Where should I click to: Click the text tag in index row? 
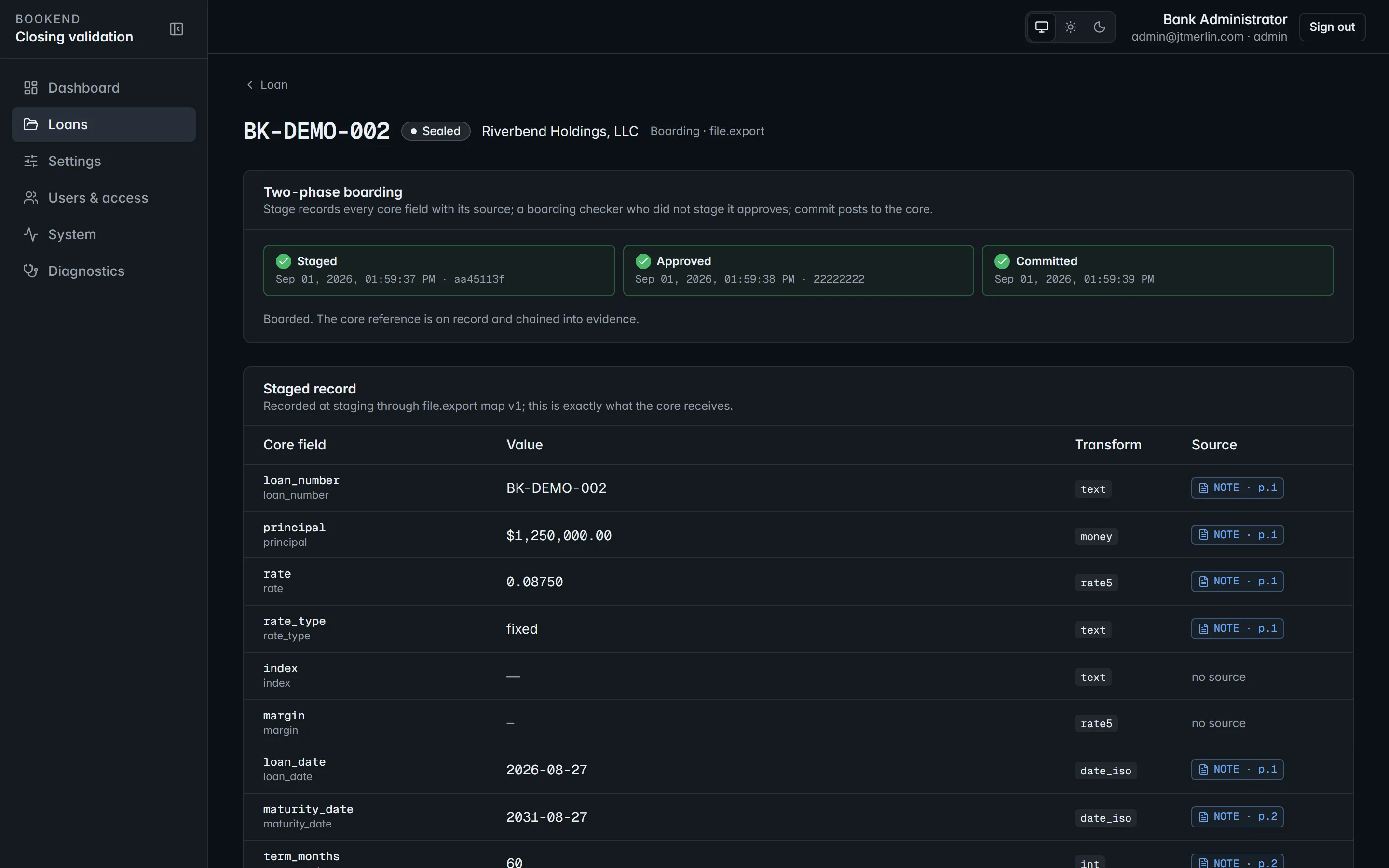point(1093,678)
